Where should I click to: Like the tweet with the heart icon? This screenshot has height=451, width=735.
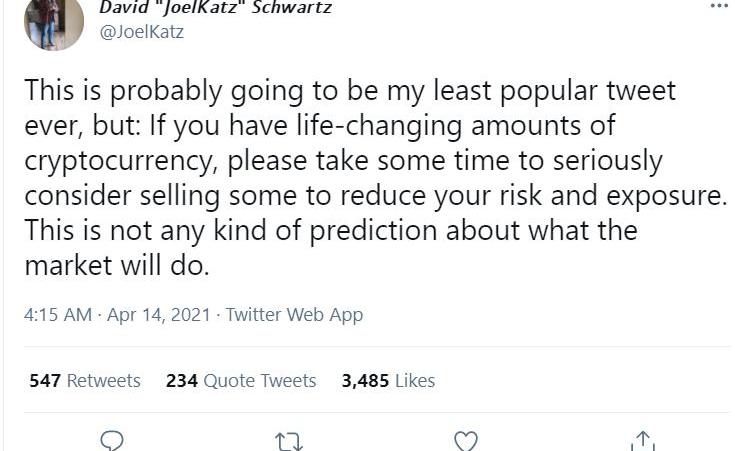tap(466, 440)
